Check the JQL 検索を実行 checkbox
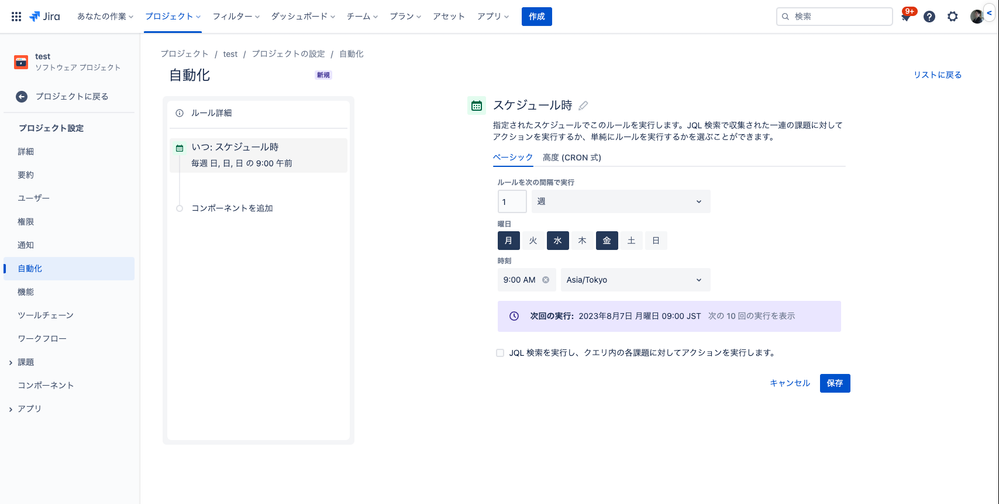 point(500,352)
